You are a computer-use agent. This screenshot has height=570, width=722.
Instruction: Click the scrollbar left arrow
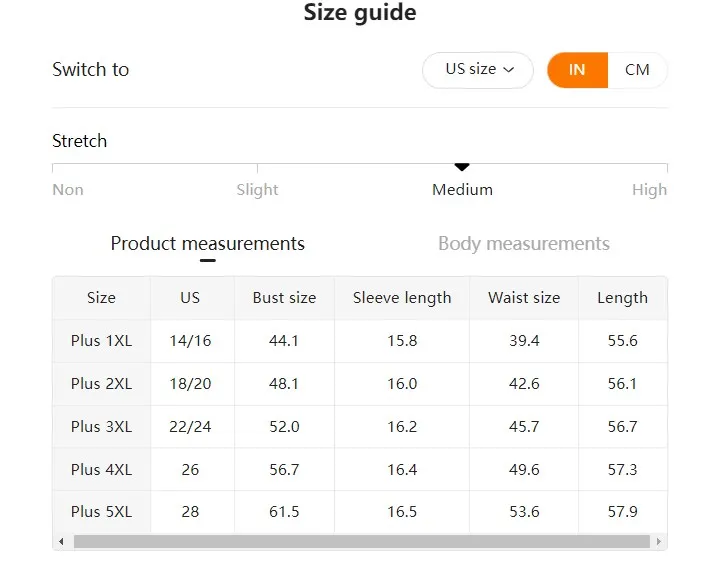(x=61, y=541)
